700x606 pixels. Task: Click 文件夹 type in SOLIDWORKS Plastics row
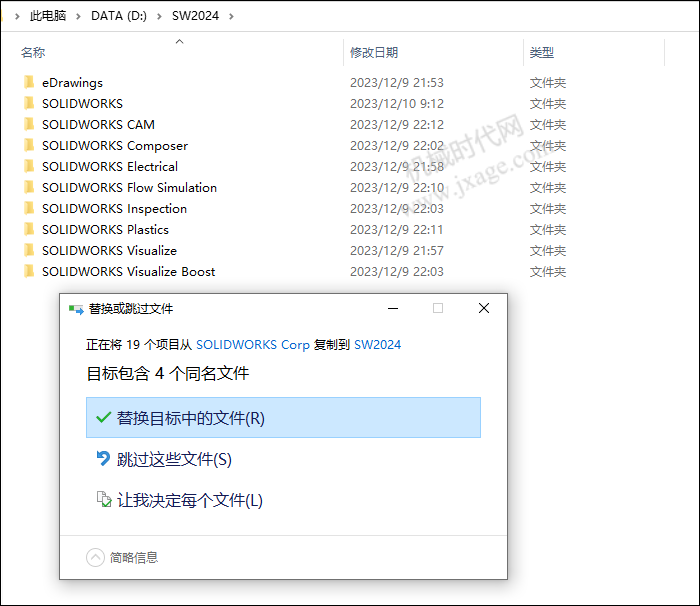point(548,230)
